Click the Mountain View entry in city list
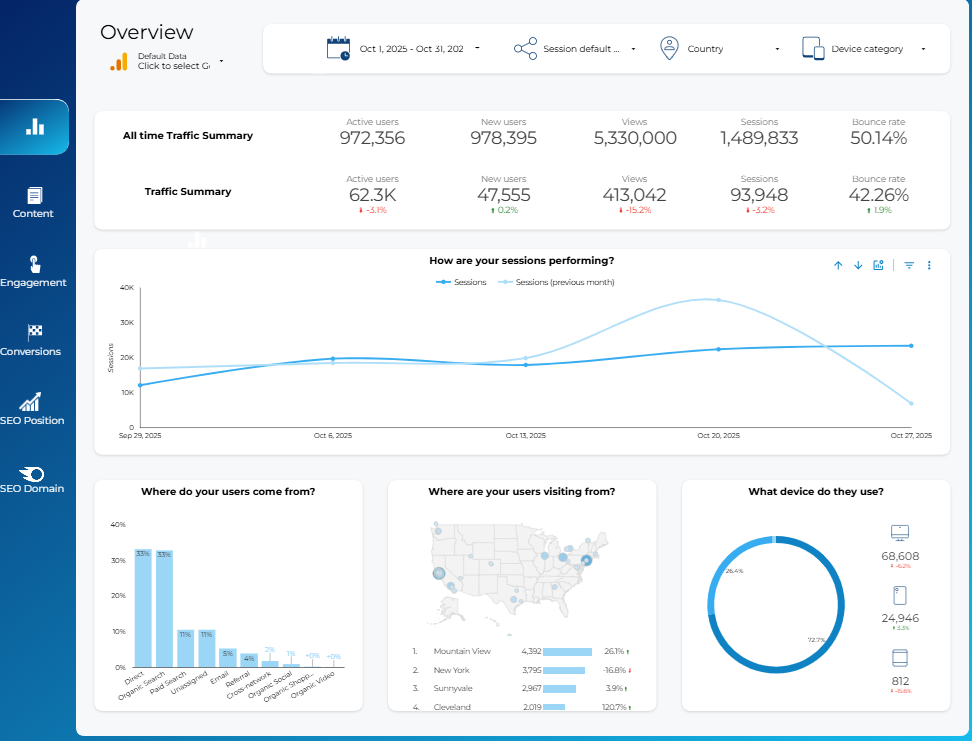The width and height of the screenshot is (972, 741). coord(463,651)
